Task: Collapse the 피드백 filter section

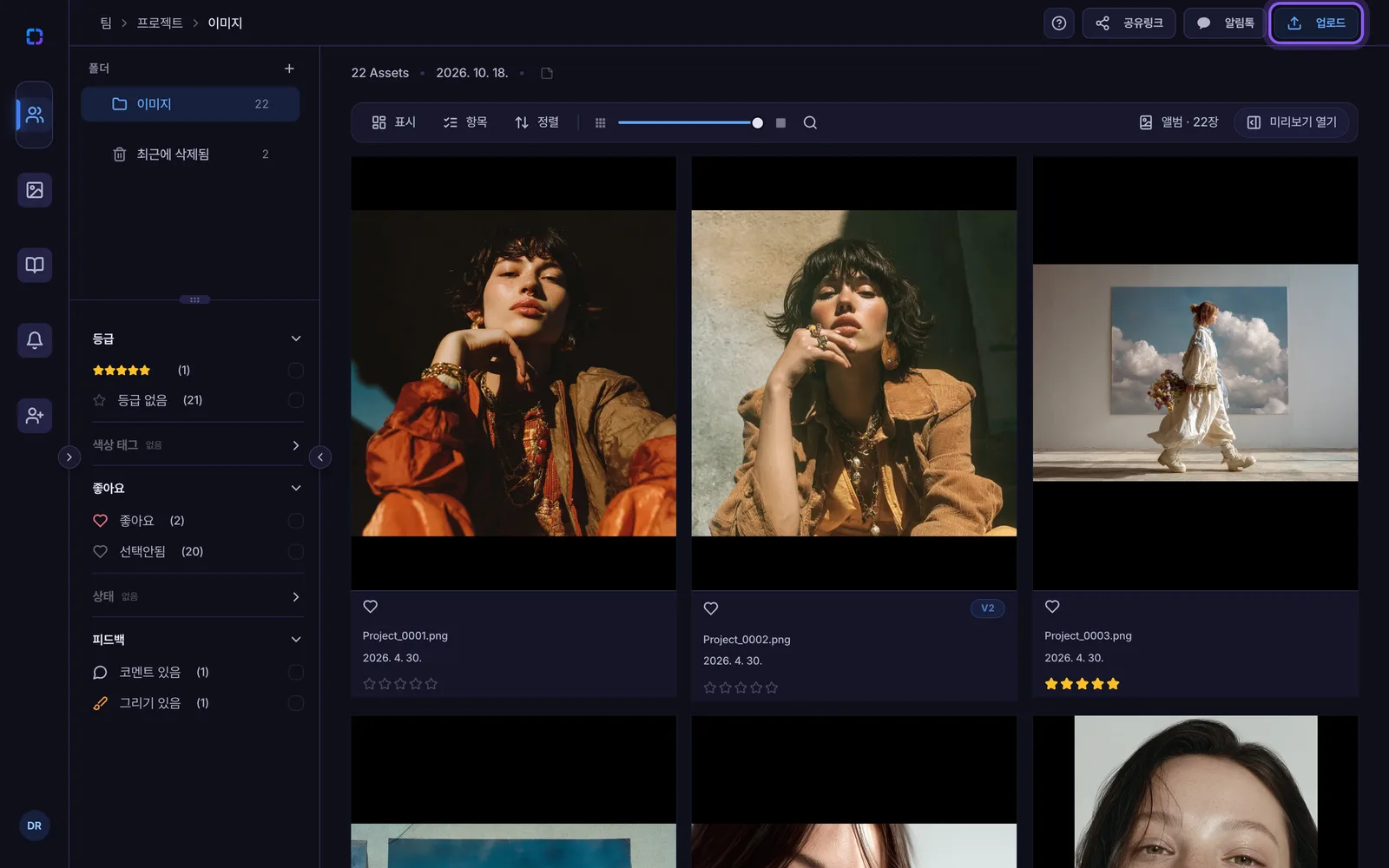Action: 296,640
